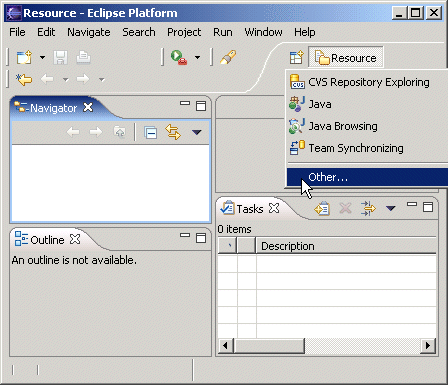This screenshot has height=385, width=448.
Task: Minimize the Tasks view
Action: (412, 204)
